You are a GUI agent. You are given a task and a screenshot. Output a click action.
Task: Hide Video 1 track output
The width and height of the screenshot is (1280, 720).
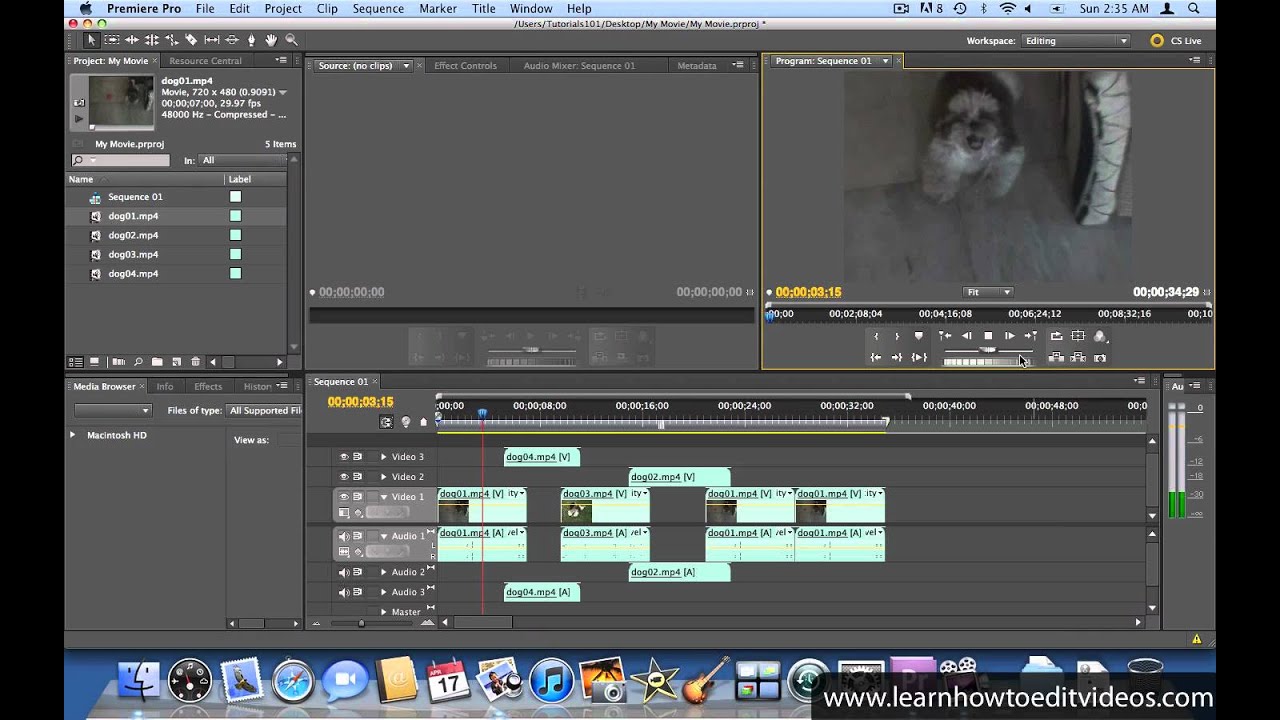[344, 497]
